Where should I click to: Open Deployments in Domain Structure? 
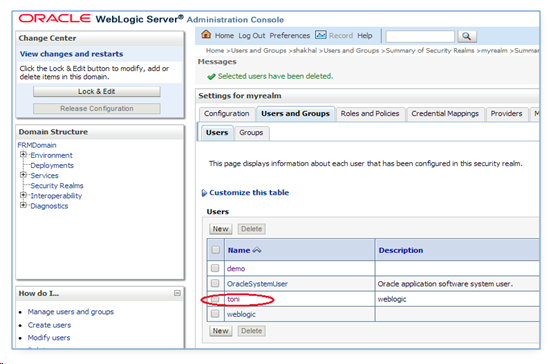pyautogui.click(x=52, y=166)
